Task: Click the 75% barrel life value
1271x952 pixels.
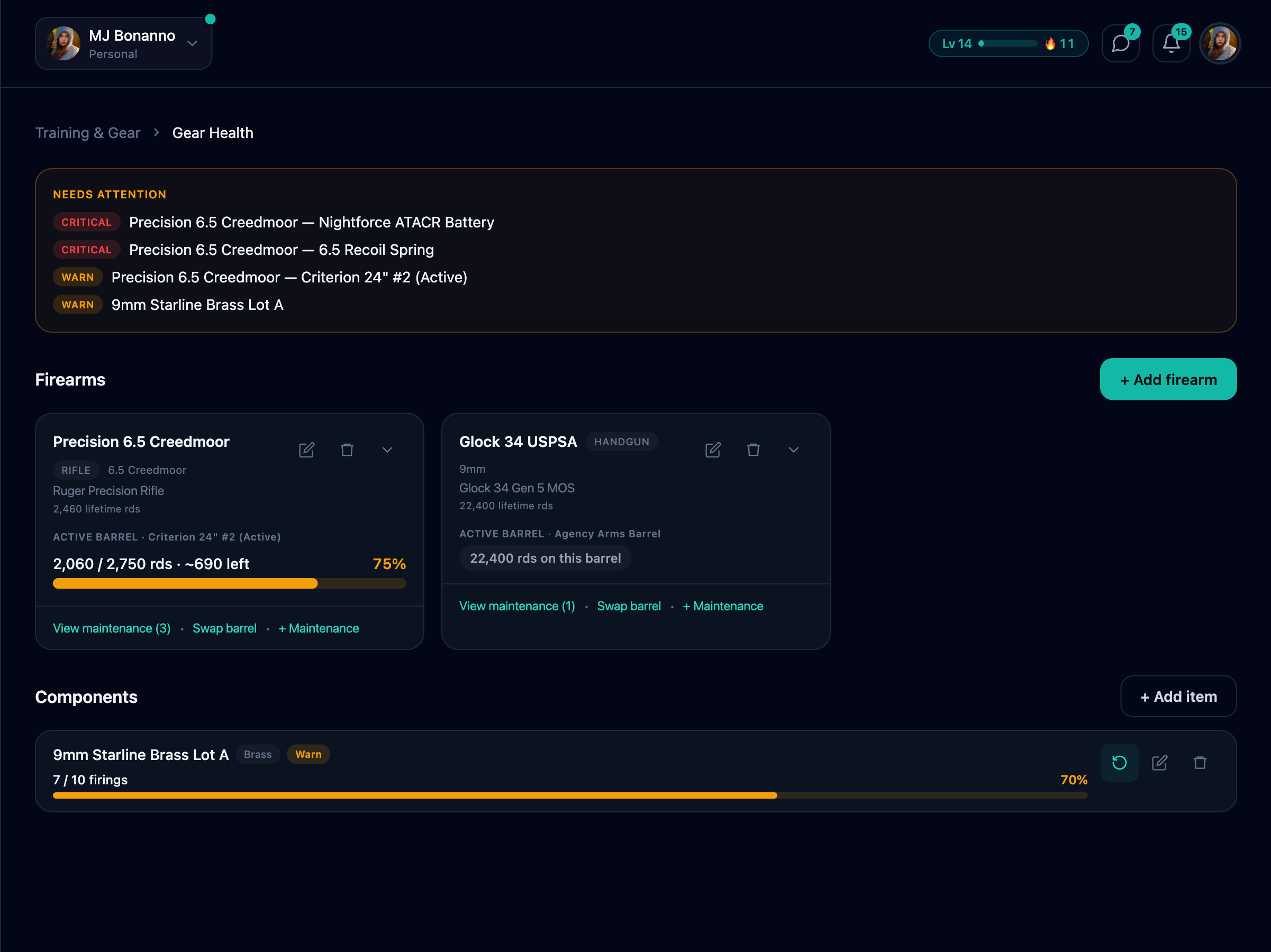Action: tap(389, 564)
